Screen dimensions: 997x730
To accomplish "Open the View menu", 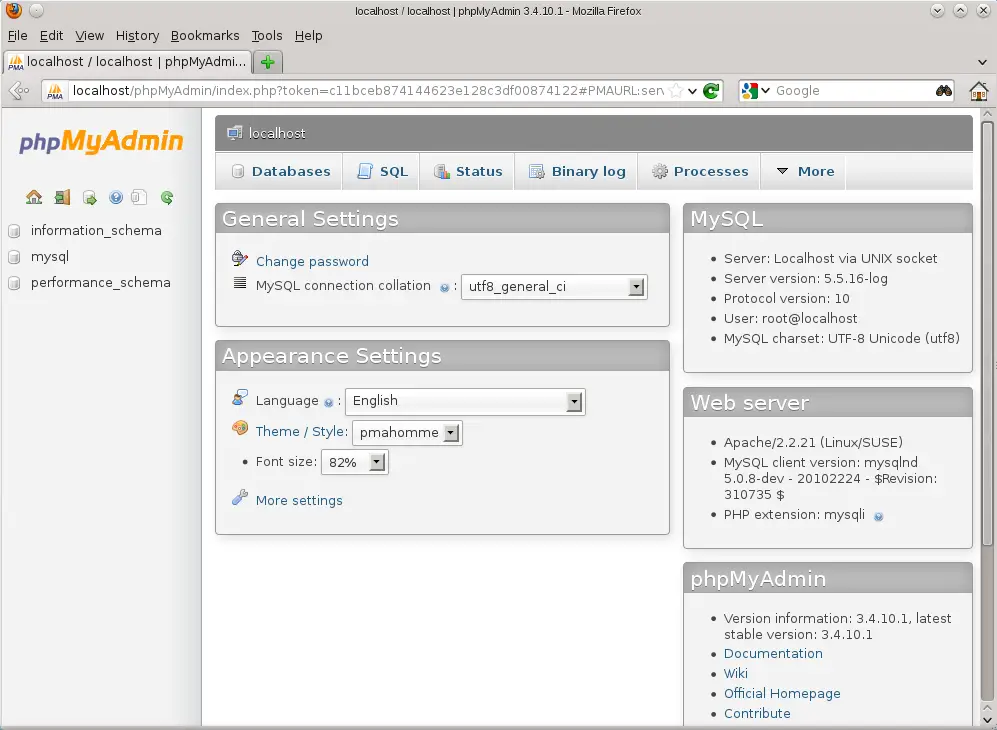I will (x=89, y=36).
